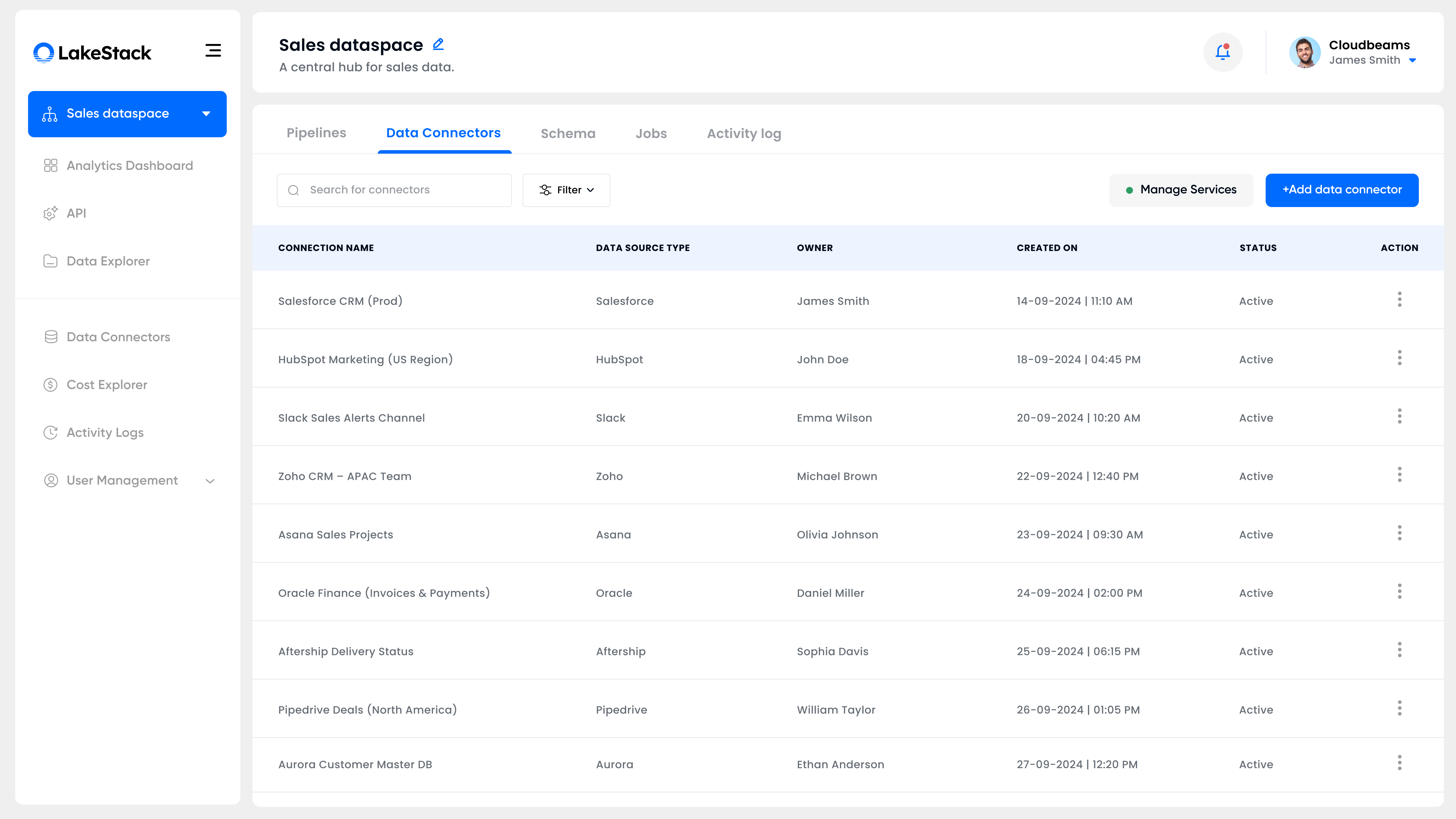This screenshot has height=819, width=1456.
Task: Open action menu for Zoho CRM – APAC Team
Action: click(1399, 475)
